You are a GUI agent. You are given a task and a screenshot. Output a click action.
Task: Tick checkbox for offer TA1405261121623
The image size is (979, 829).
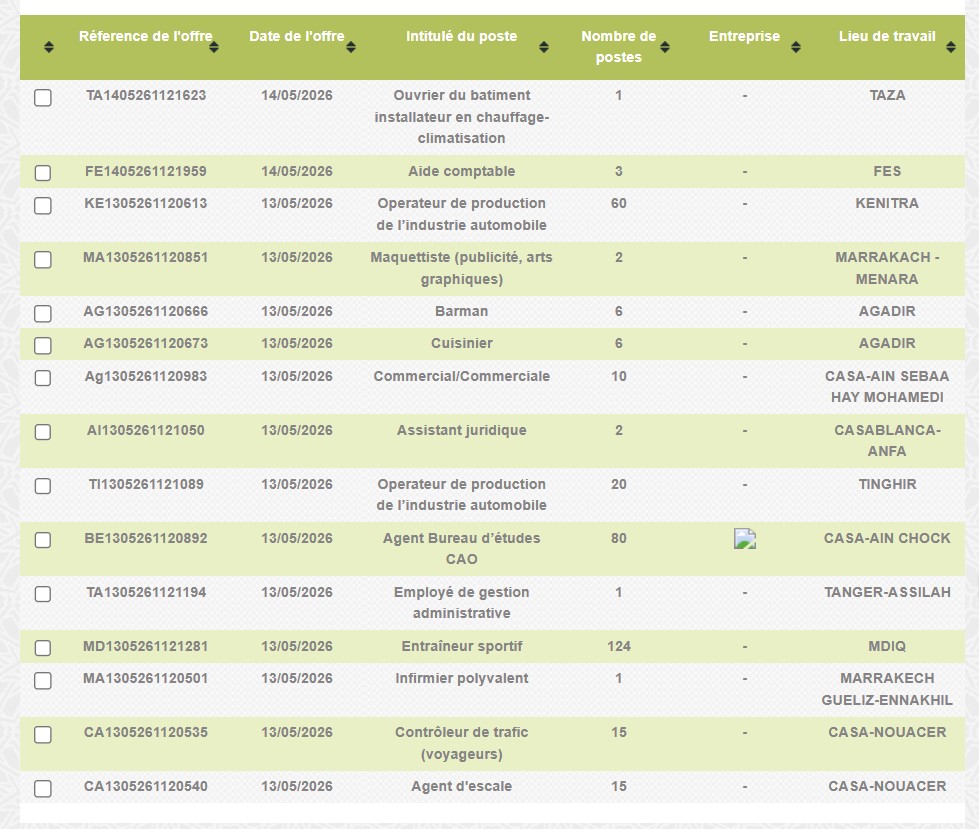(x=42, y=97)
